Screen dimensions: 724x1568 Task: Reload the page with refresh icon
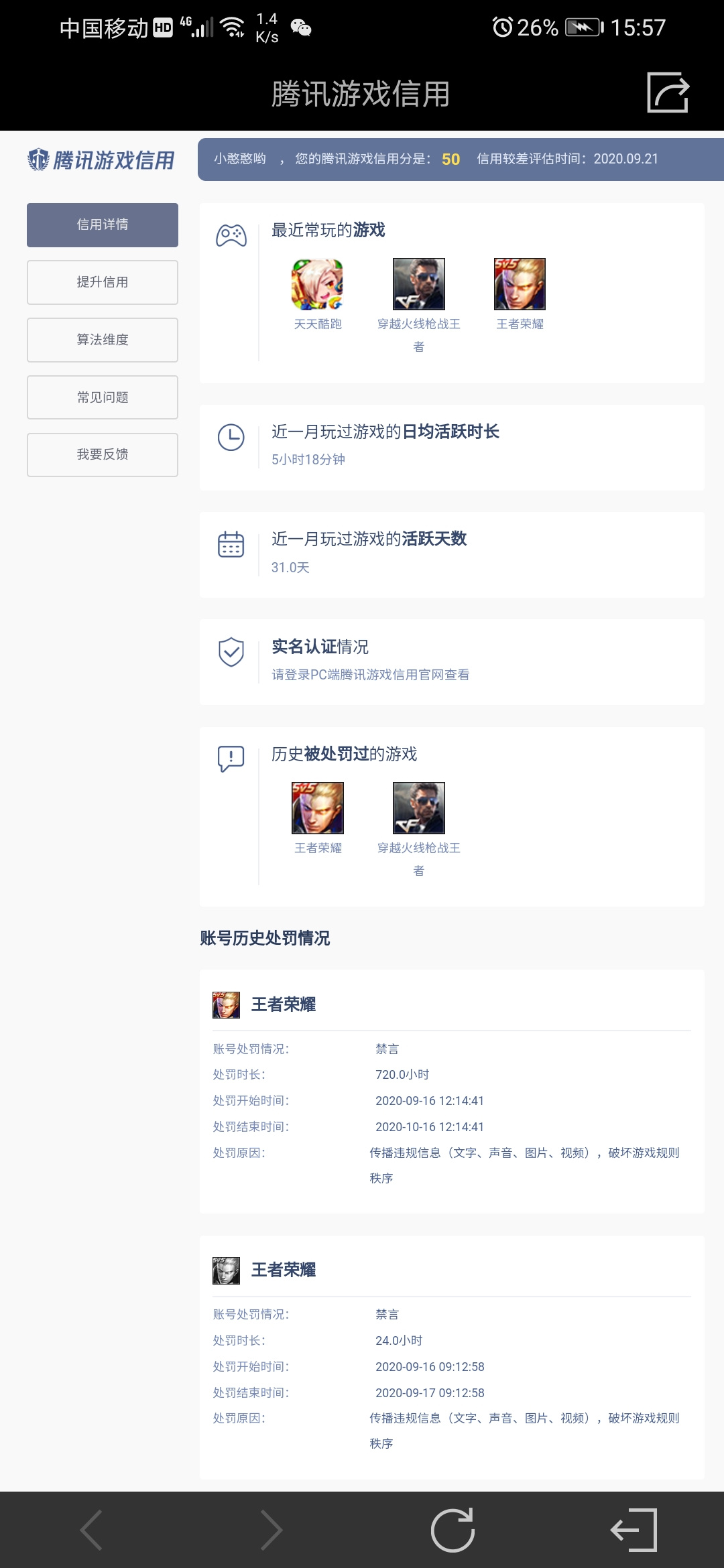[x=452, y=1530]
